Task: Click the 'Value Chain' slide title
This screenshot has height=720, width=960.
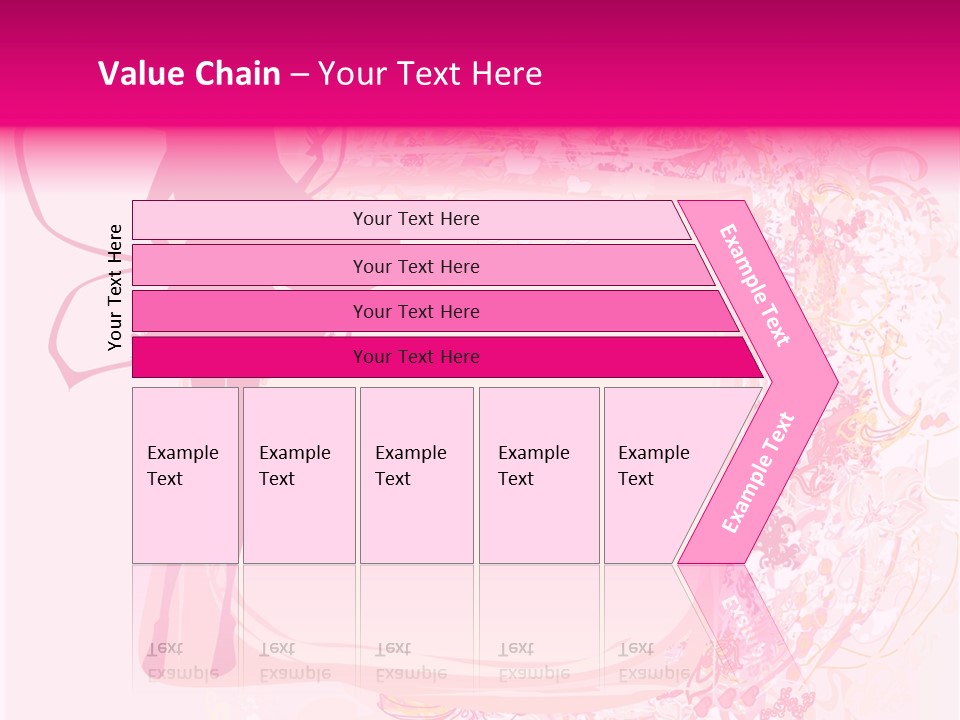Action: tap(189, 74)
